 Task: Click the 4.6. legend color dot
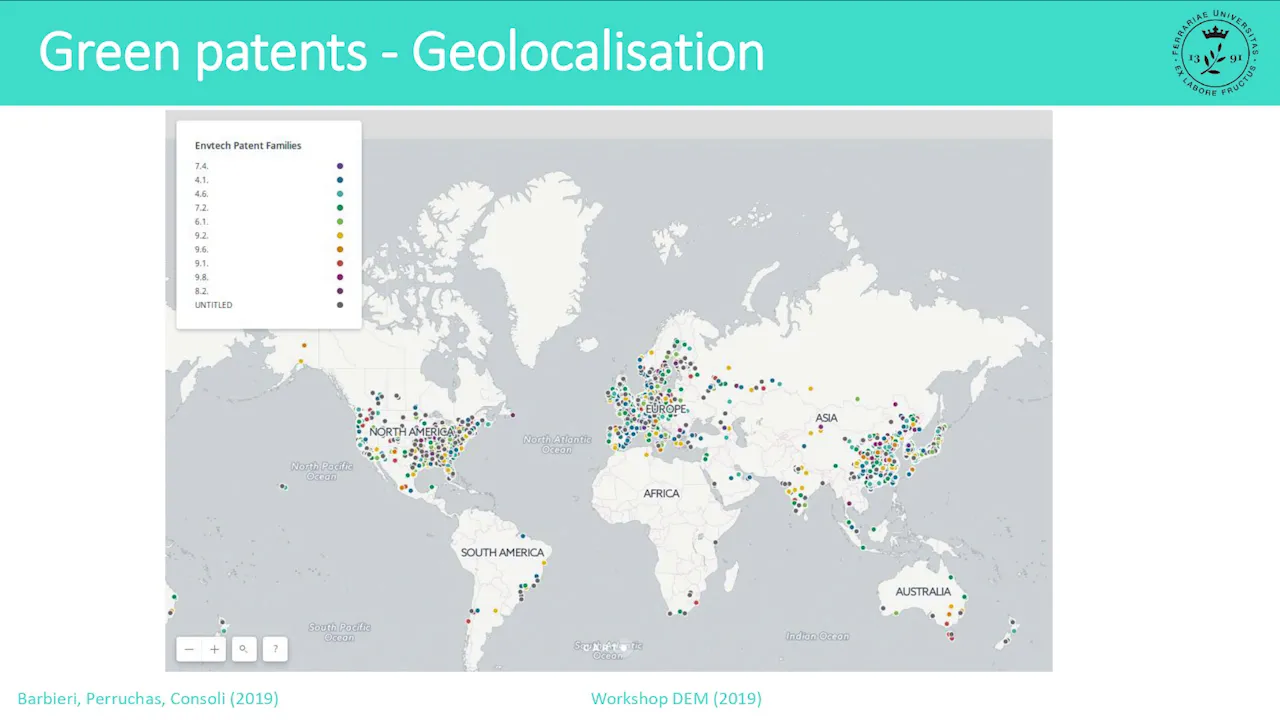coord(340,194)
